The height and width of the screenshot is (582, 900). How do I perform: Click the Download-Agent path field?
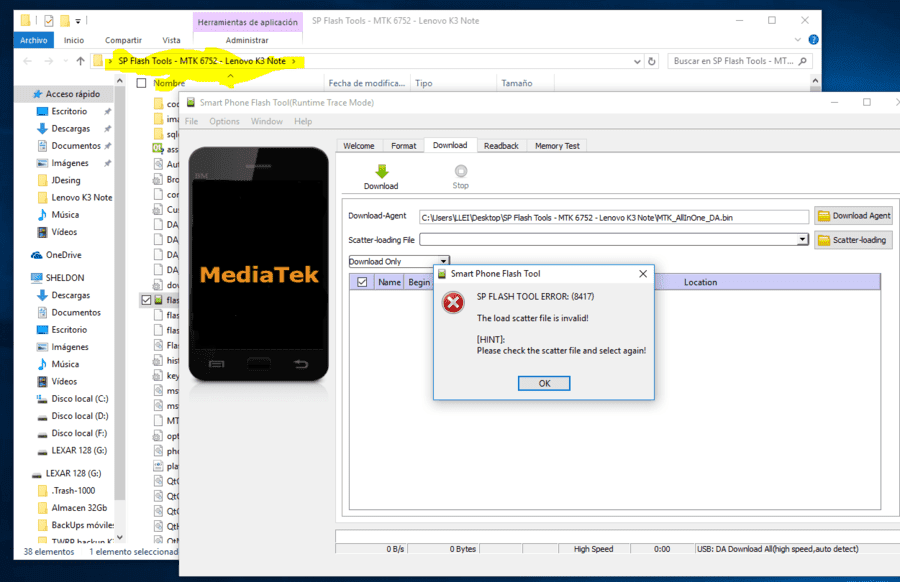point(614,218)
